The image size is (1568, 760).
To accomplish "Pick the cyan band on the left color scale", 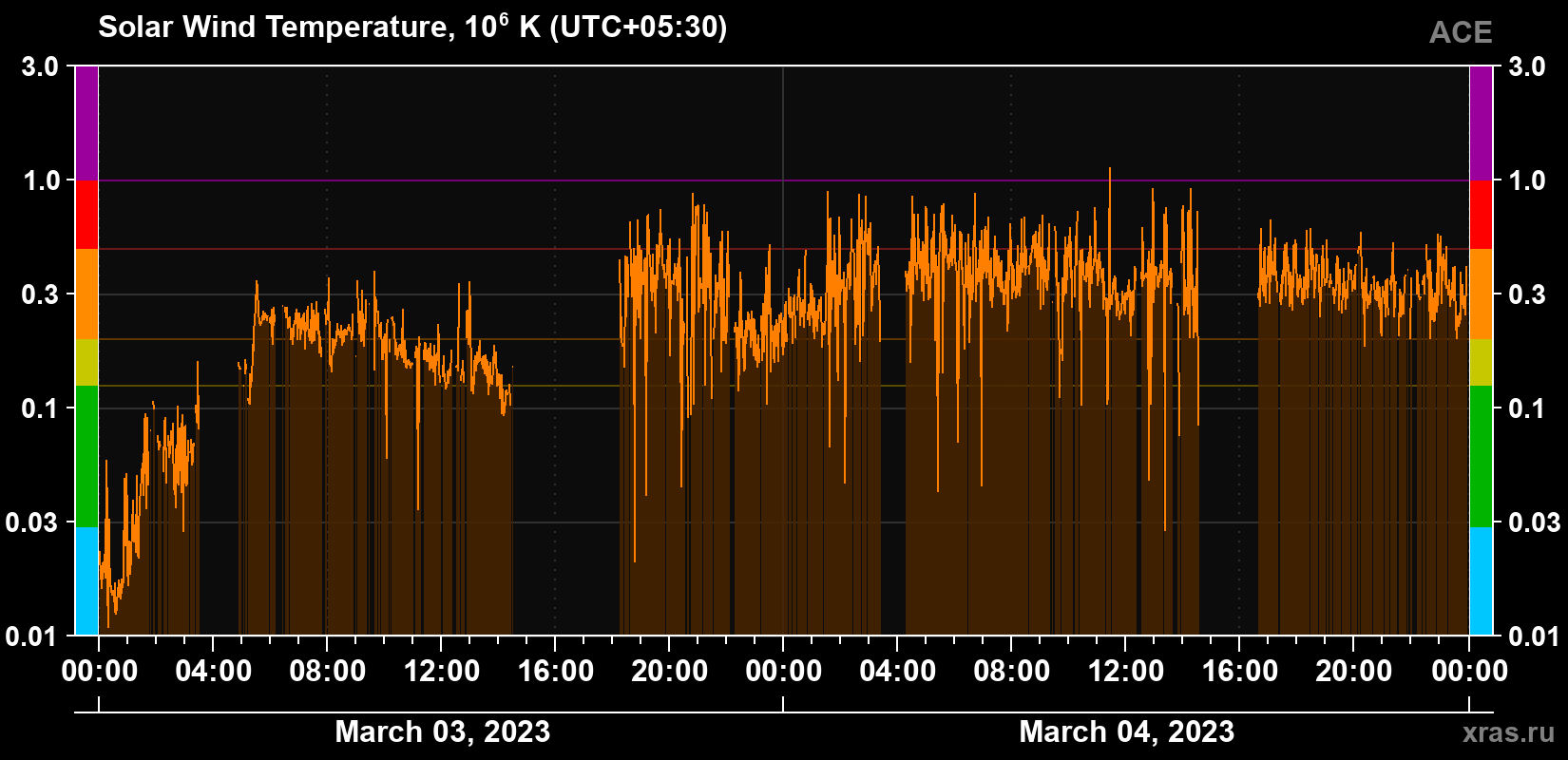I will 86,581.
